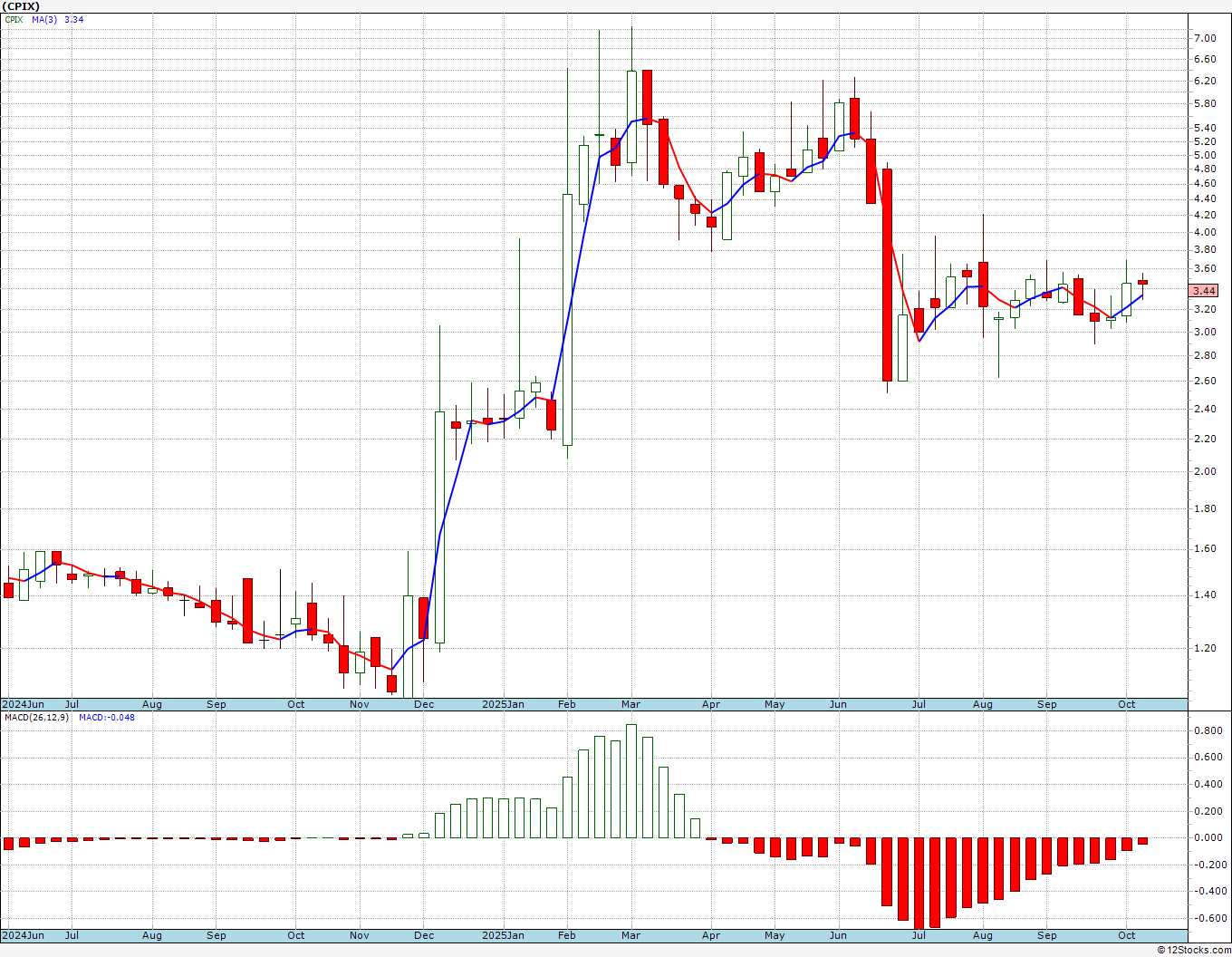Screen dimensions: 1232x957
Task: Click Feb on the price chart time axis
Action: (x=566, y=704)
